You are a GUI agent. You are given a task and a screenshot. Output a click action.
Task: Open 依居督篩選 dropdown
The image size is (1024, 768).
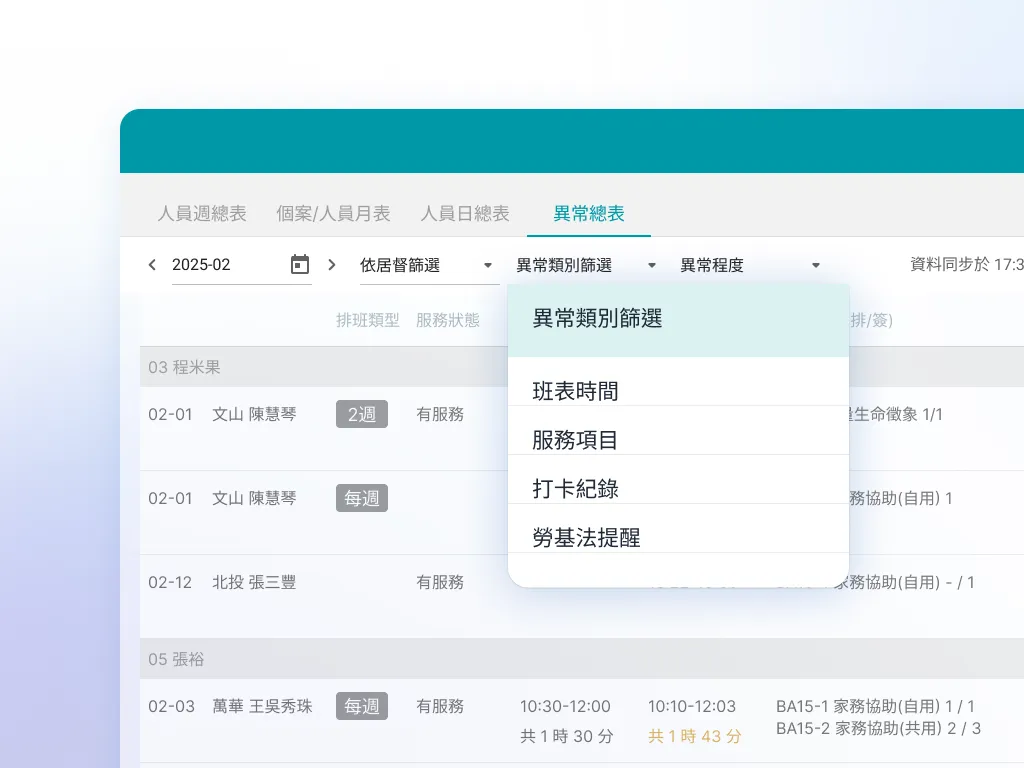click(x=428, y=265)
